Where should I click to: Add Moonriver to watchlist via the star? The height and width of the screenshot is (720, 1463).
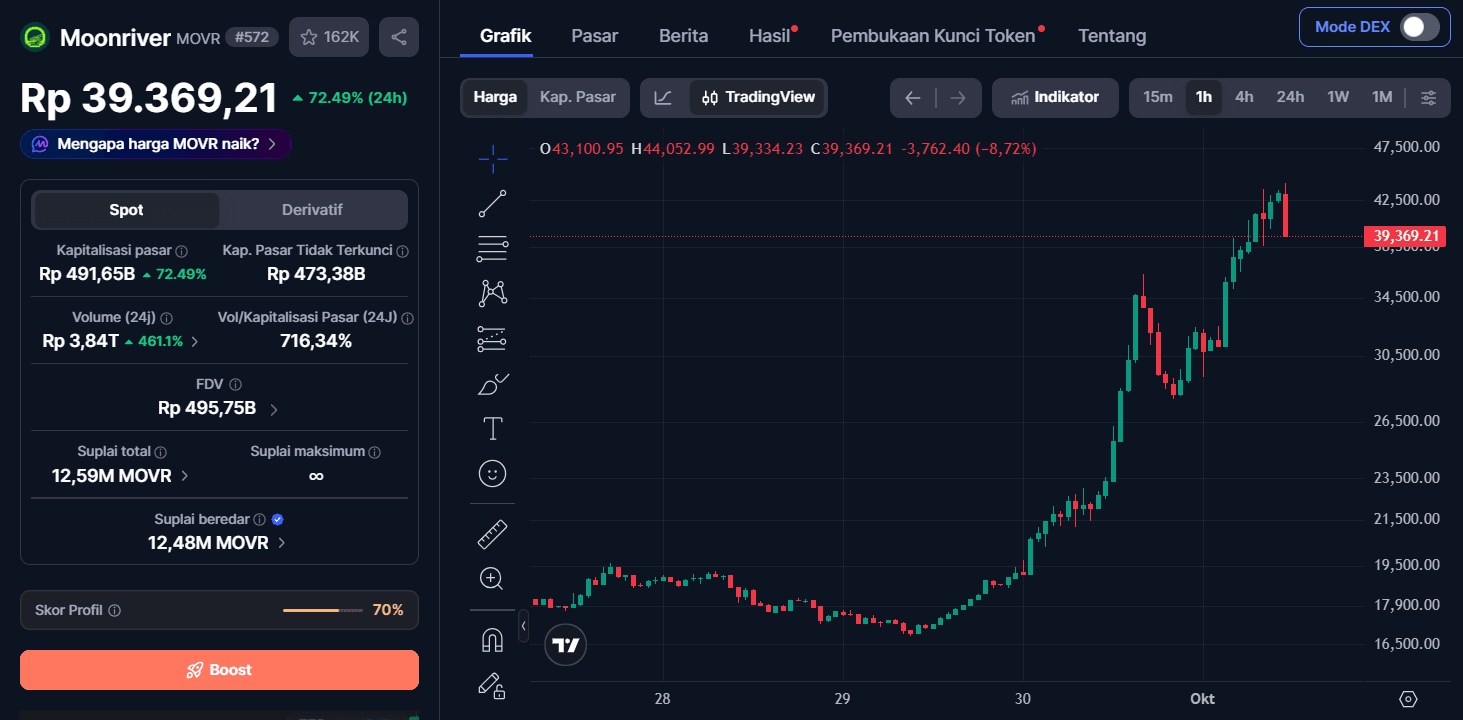tap(330, 37)
